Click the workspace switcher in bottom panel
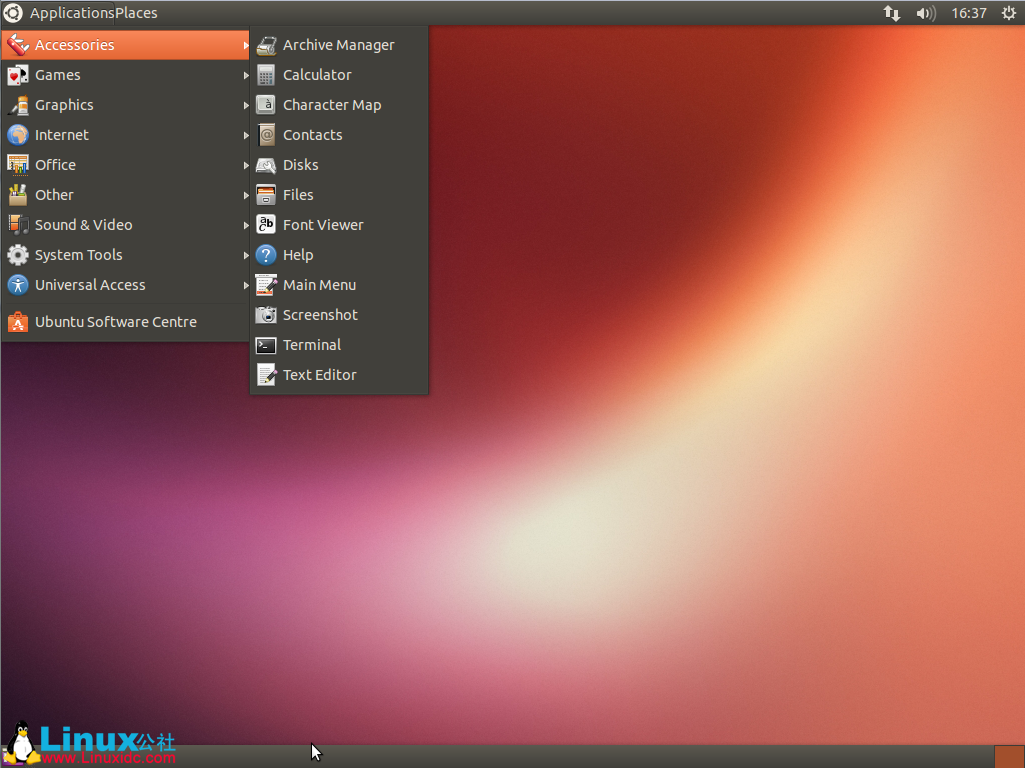The width and height of the screenshot is (1025, 768). [1009, 756]
